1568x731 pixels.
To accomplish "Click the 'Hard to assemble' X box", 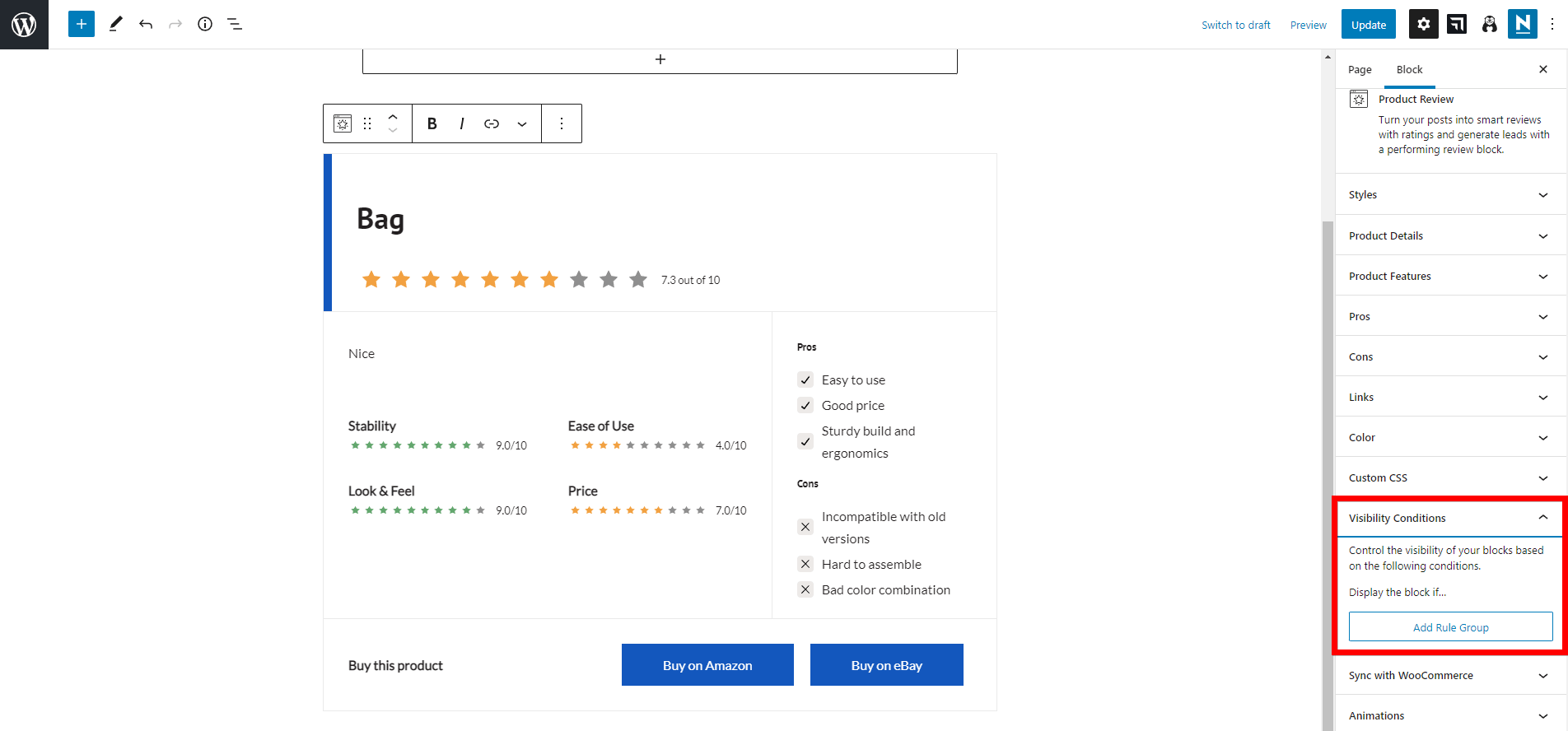I will click(805, 565).
